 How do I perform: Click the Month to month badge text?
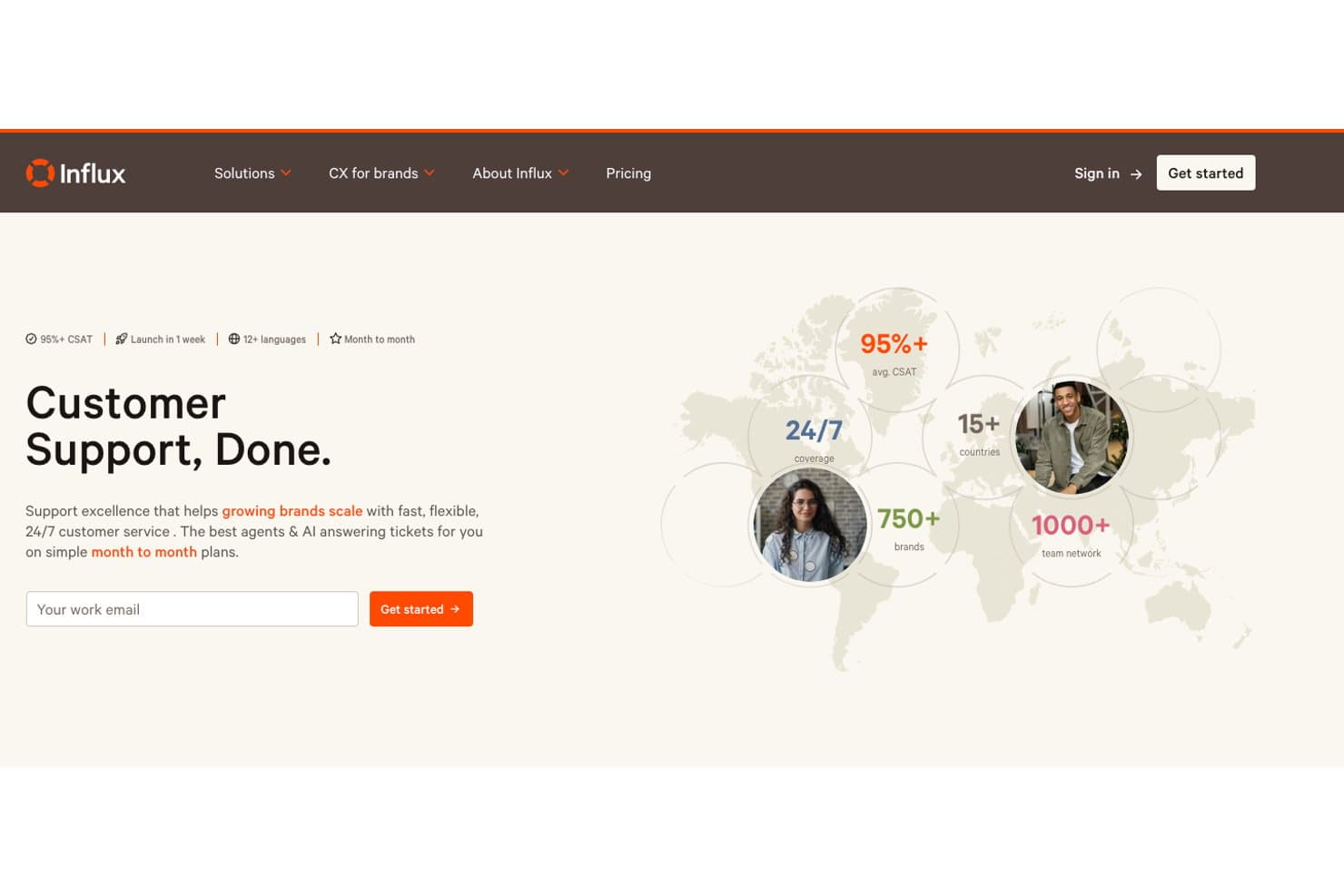(x=380, y=340)
